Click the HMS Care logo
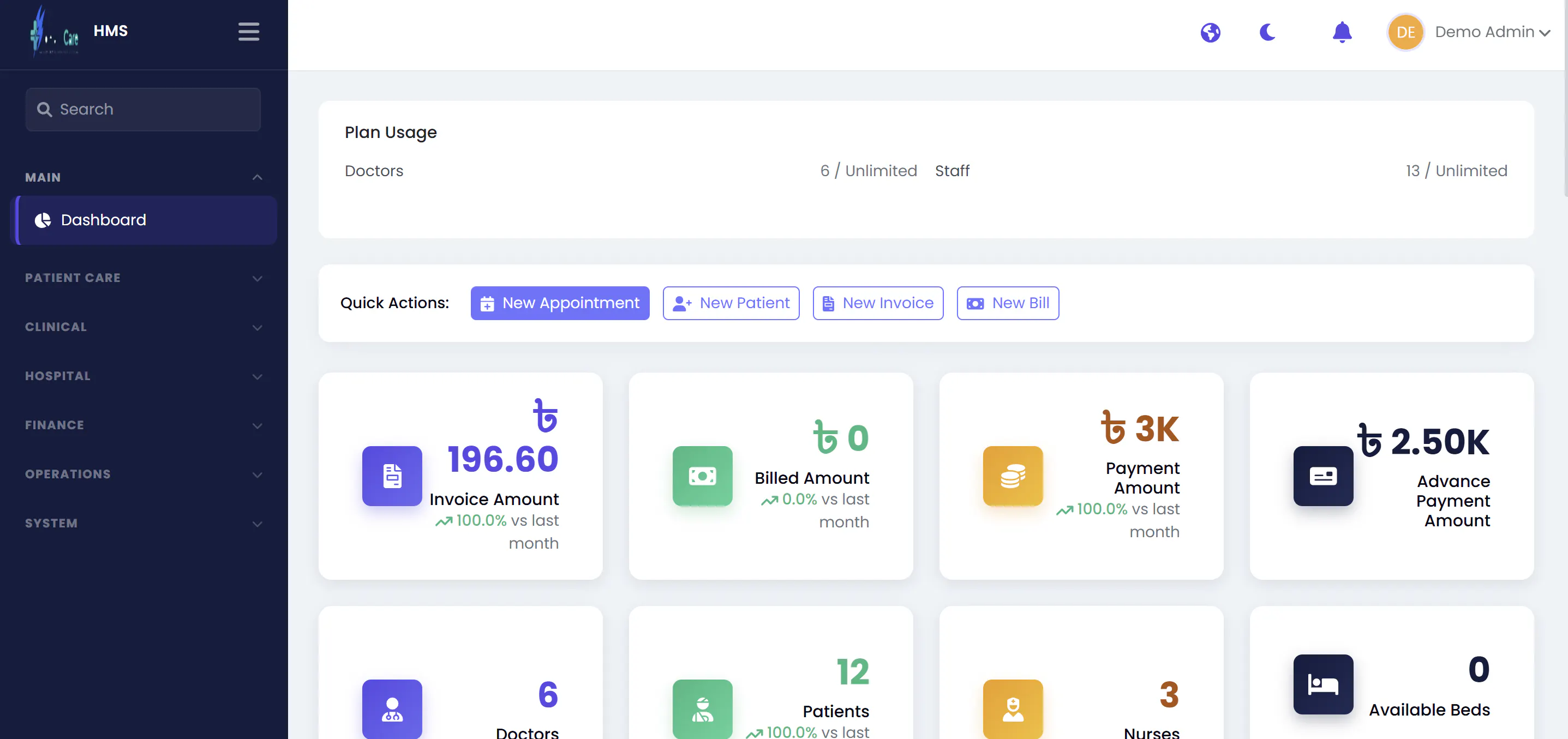This screenshot has height=739, width=1568. coord(54,32)
